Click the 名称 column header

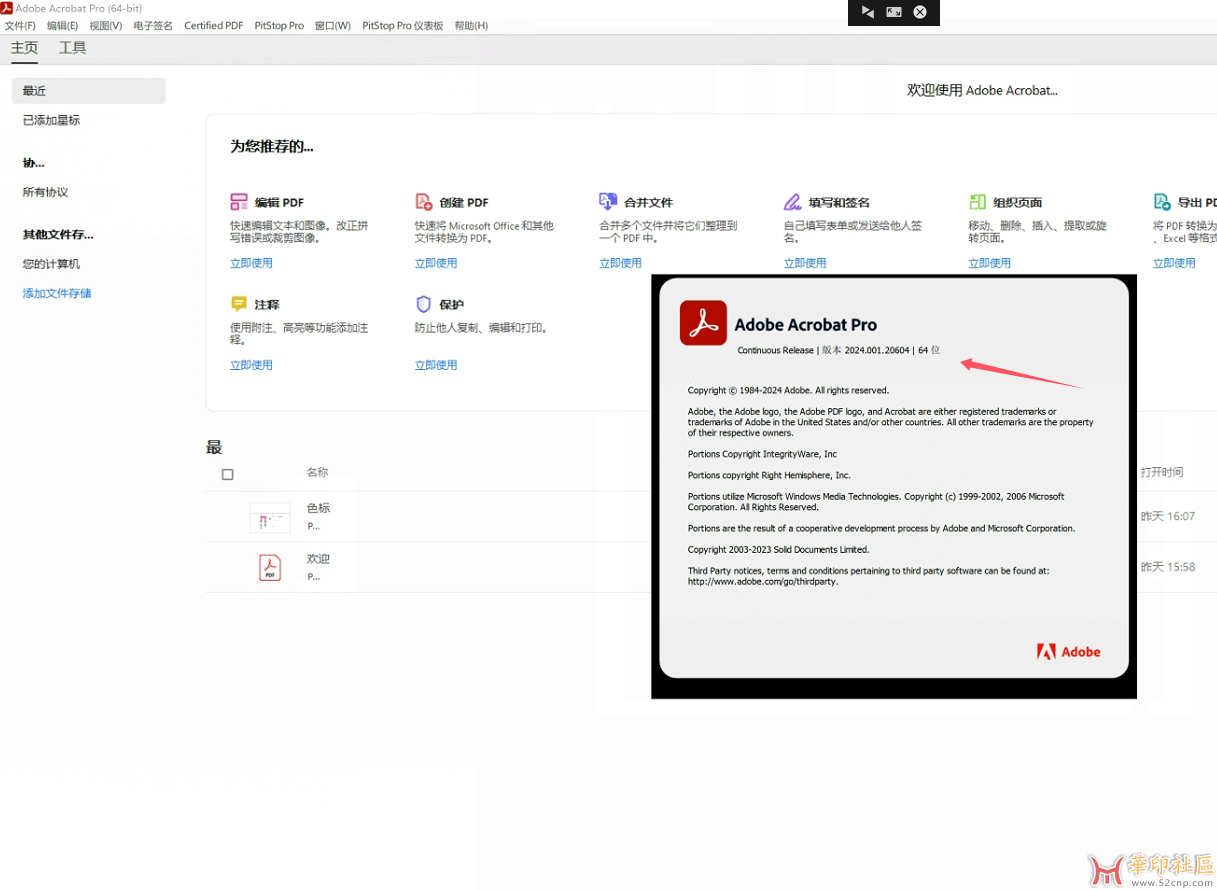[317, 472]
